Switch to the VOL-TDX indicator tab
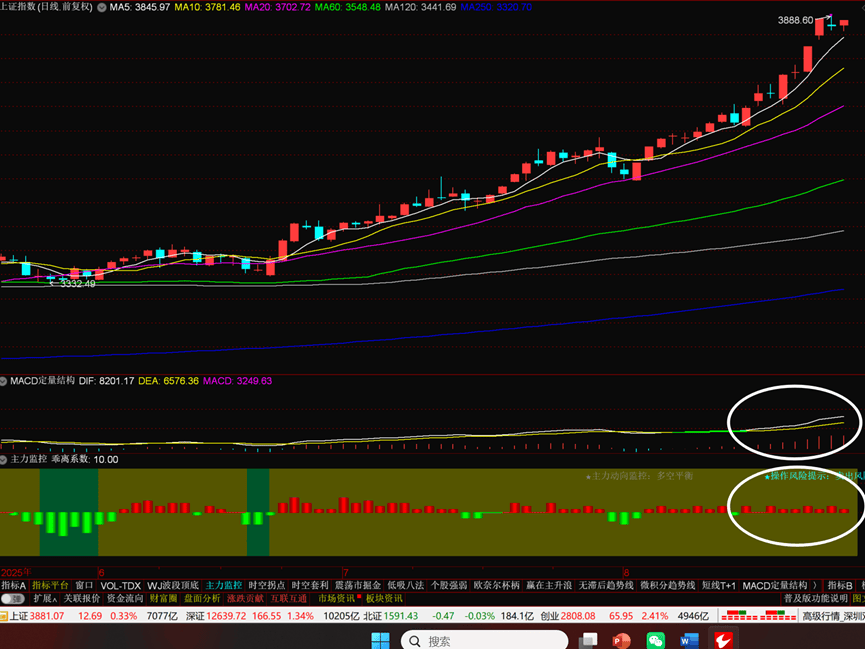This screenshot has height=649, width=865. pyautogui.click(x=120, y=585)
